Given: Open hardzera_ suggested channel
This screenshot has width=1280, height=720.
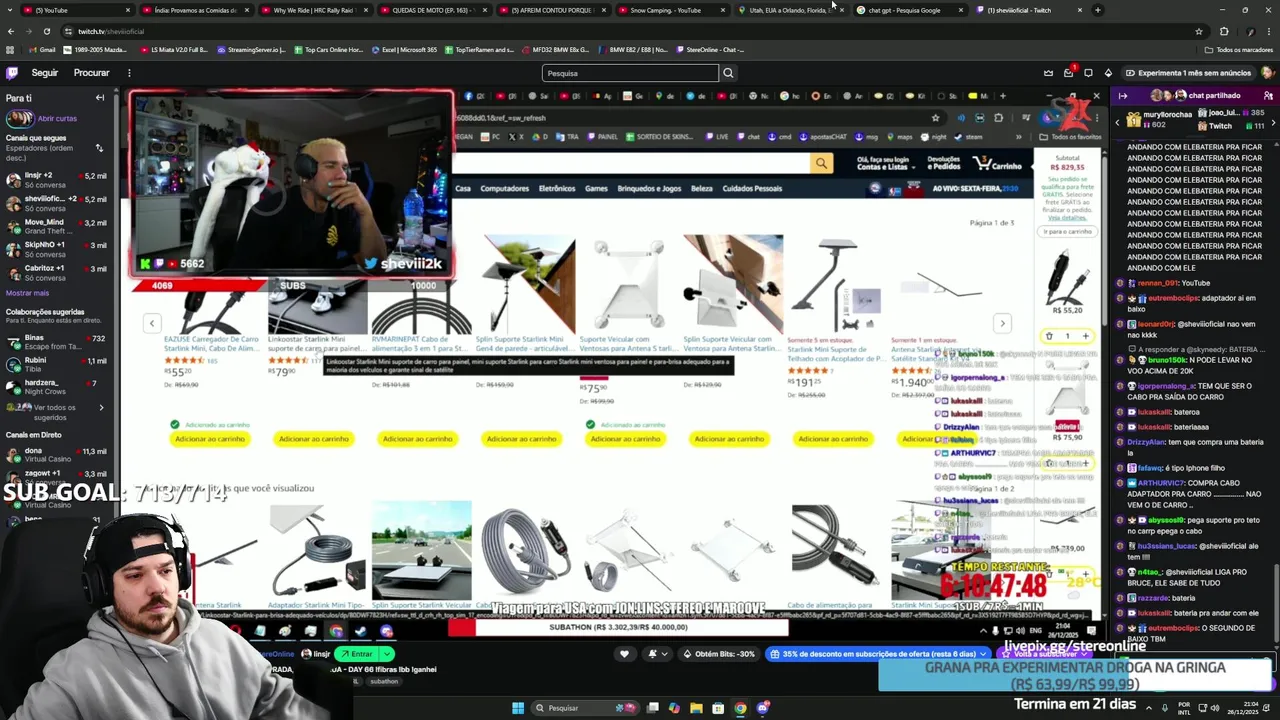Looking at the screenshot, I should (x=56, y=387).
